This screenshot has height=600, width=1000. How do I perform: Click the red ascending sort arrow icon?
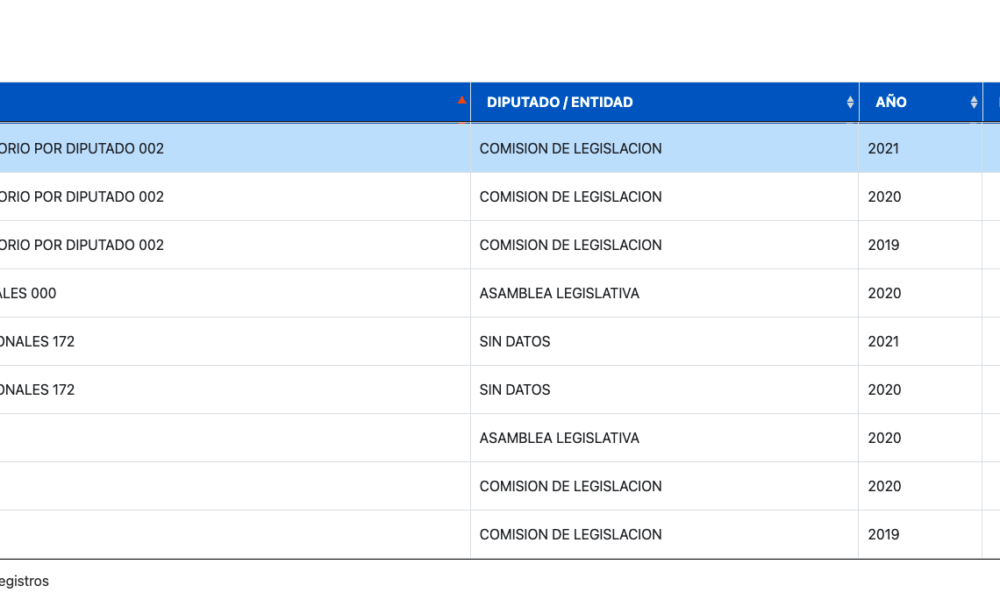(462, 100)
